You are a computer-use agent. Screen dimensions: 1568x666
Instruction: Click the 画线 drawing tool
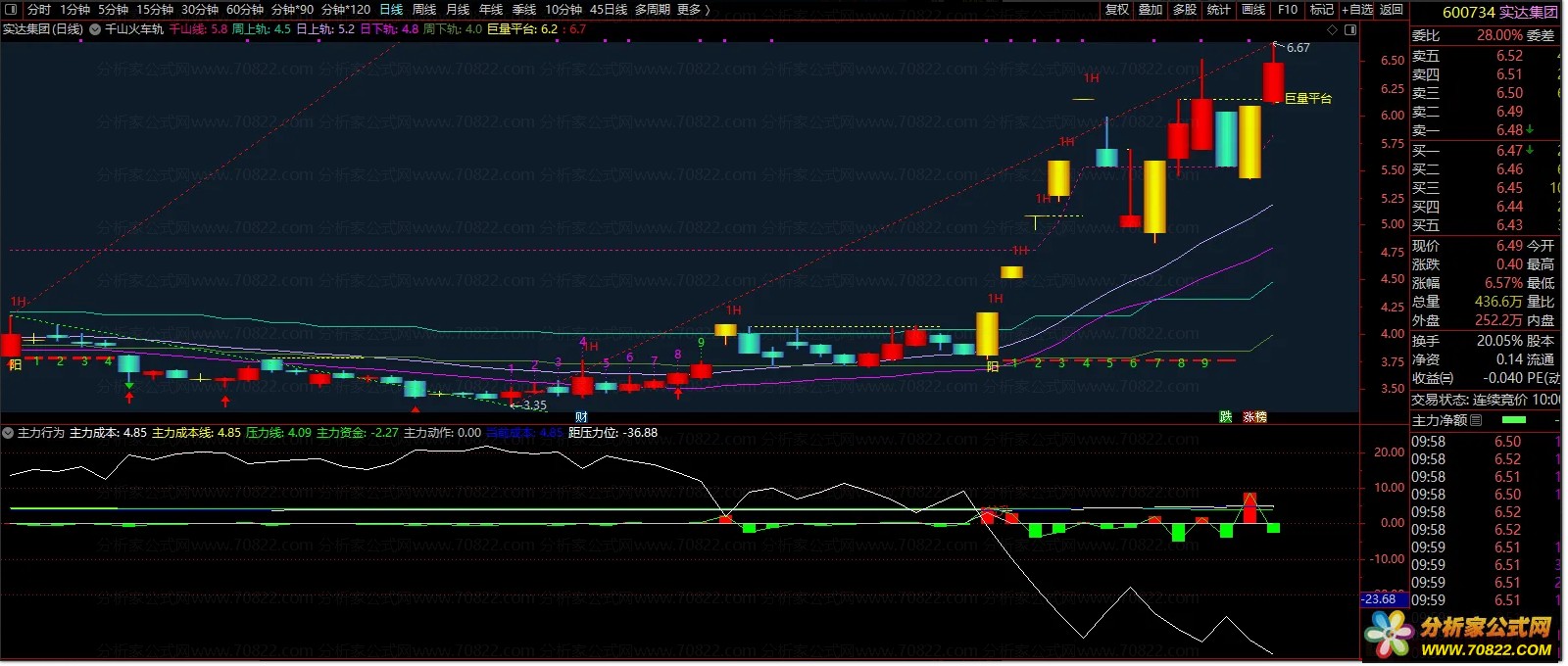point(1253,9)
